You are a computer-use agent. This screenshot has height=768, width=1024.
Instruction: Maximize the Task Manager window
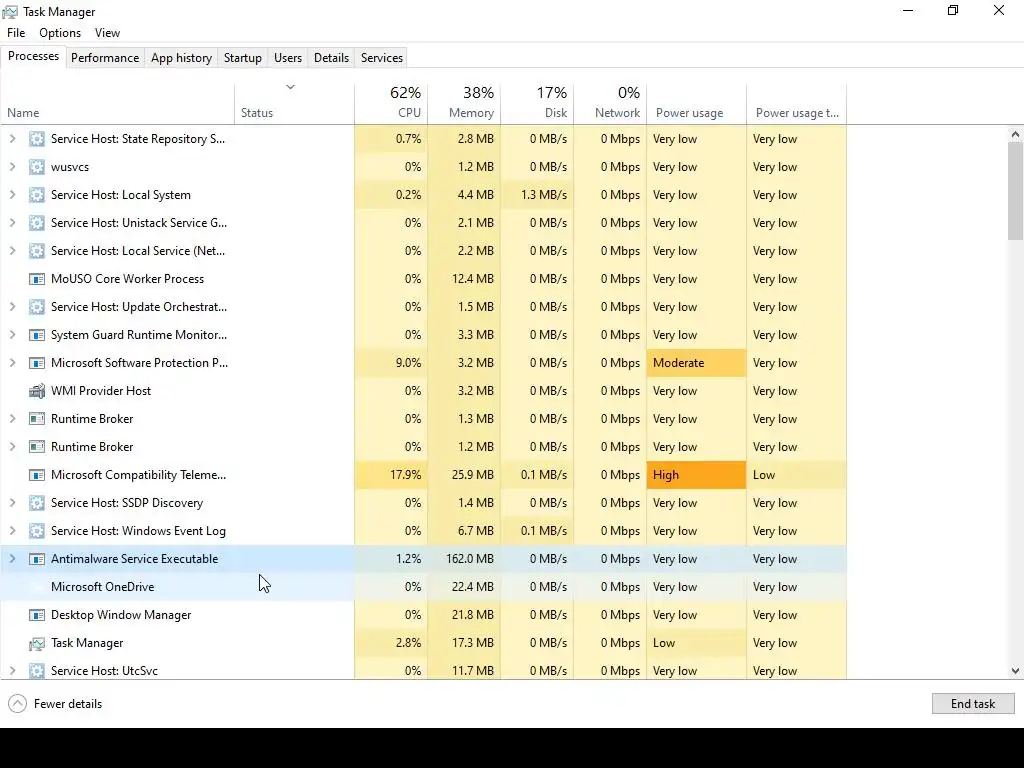click(x=953, y=10)
